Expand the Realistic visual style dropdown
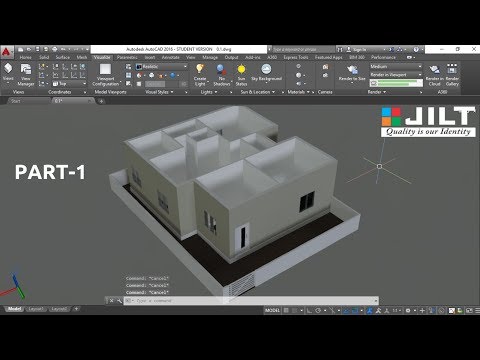480x360 pixels. coord(161,67)
